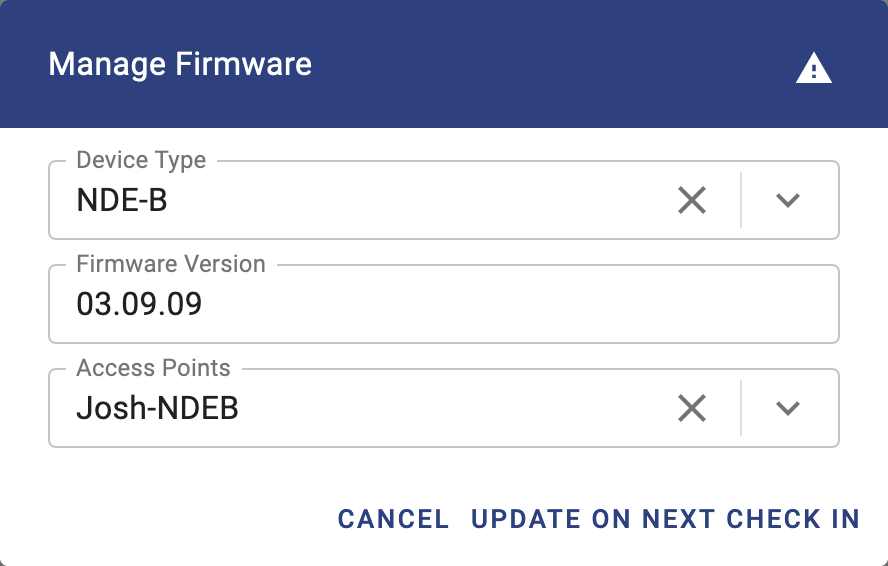
Task: Click the 03.09.09 version text
Action: 139,304
